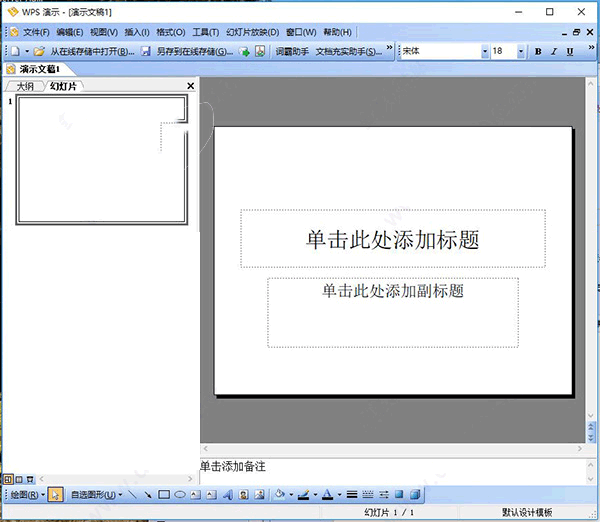Click the Save floppy disk icon
600x522 pixels.
click(146, 51)
